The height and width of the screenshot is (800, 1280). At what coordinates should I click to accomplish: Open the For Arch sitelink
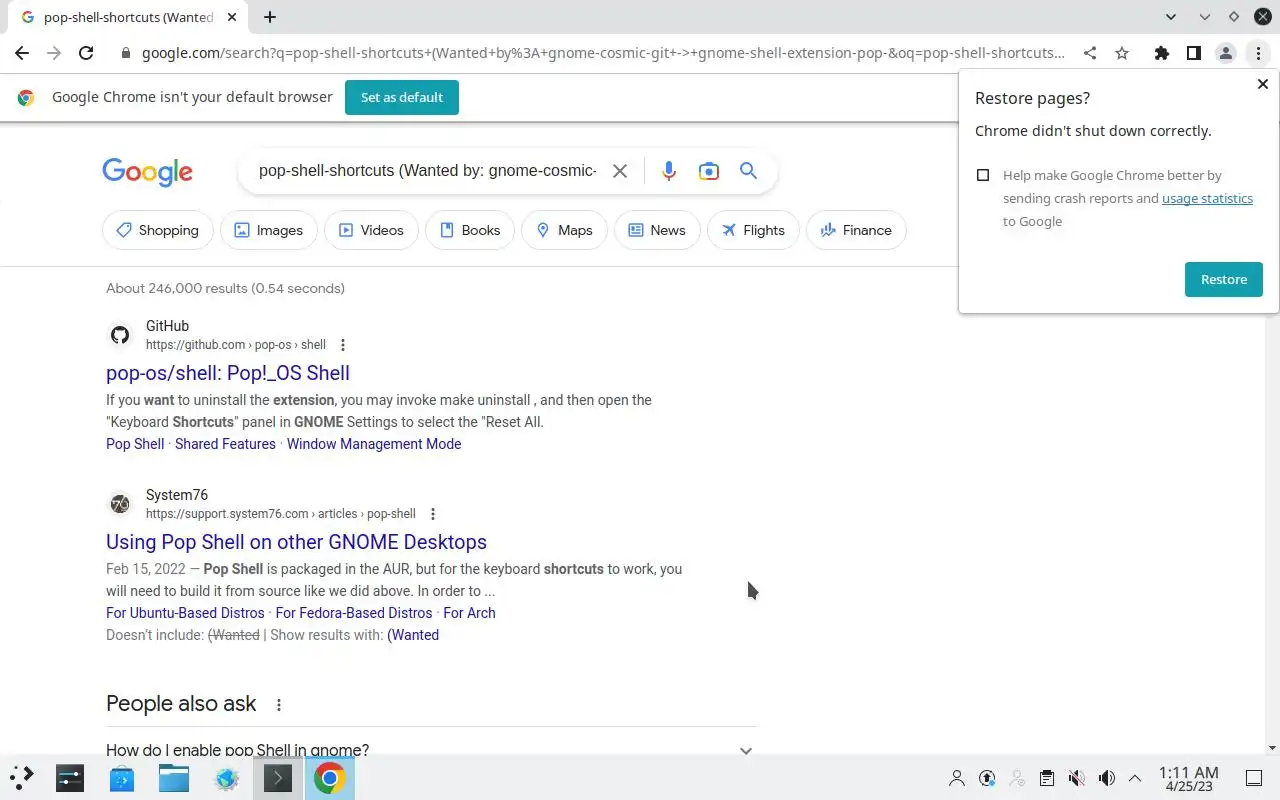click(469, 613)
